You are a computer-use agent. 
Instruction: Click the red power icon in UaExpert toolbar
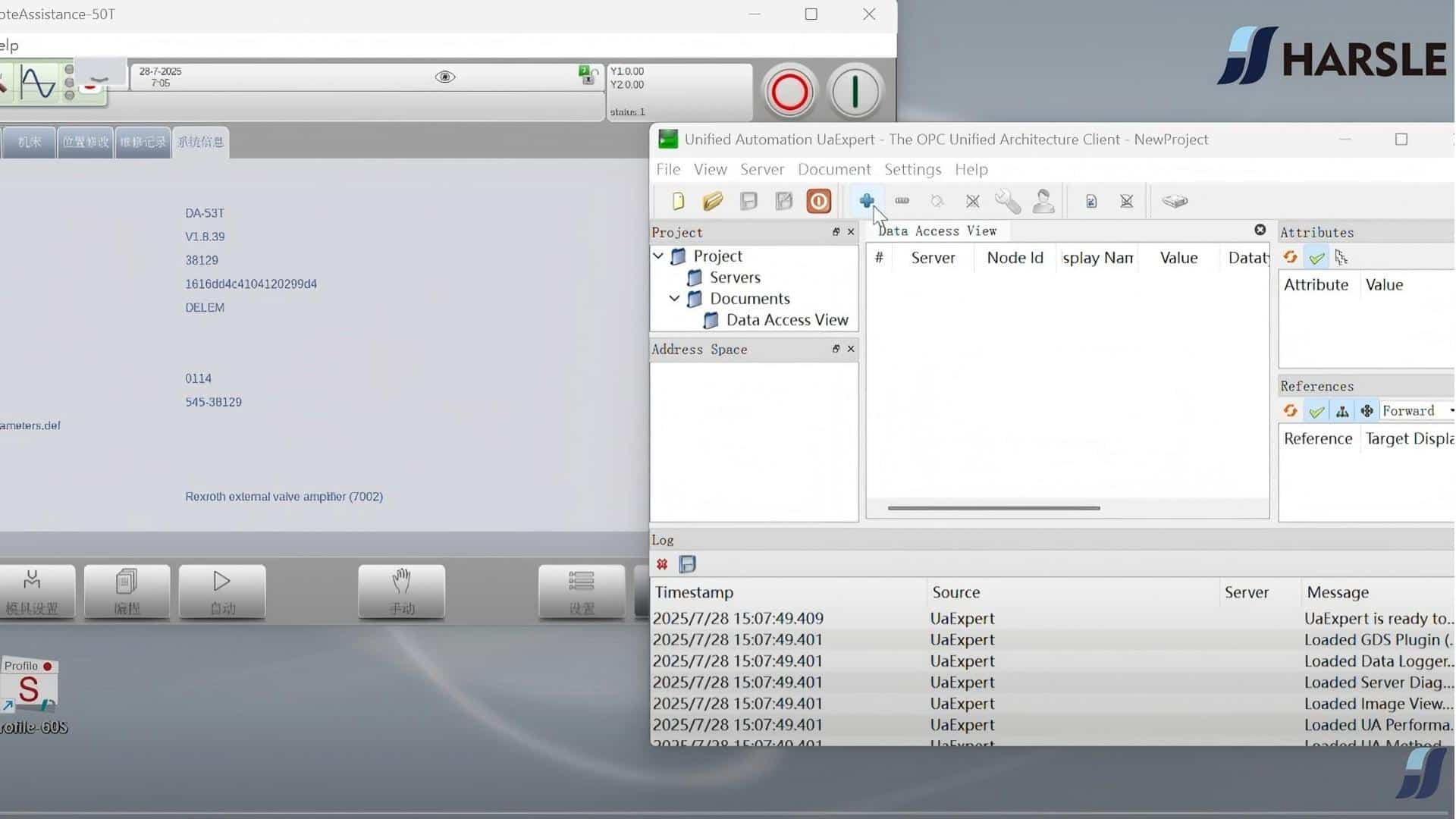tap(819, 201)
